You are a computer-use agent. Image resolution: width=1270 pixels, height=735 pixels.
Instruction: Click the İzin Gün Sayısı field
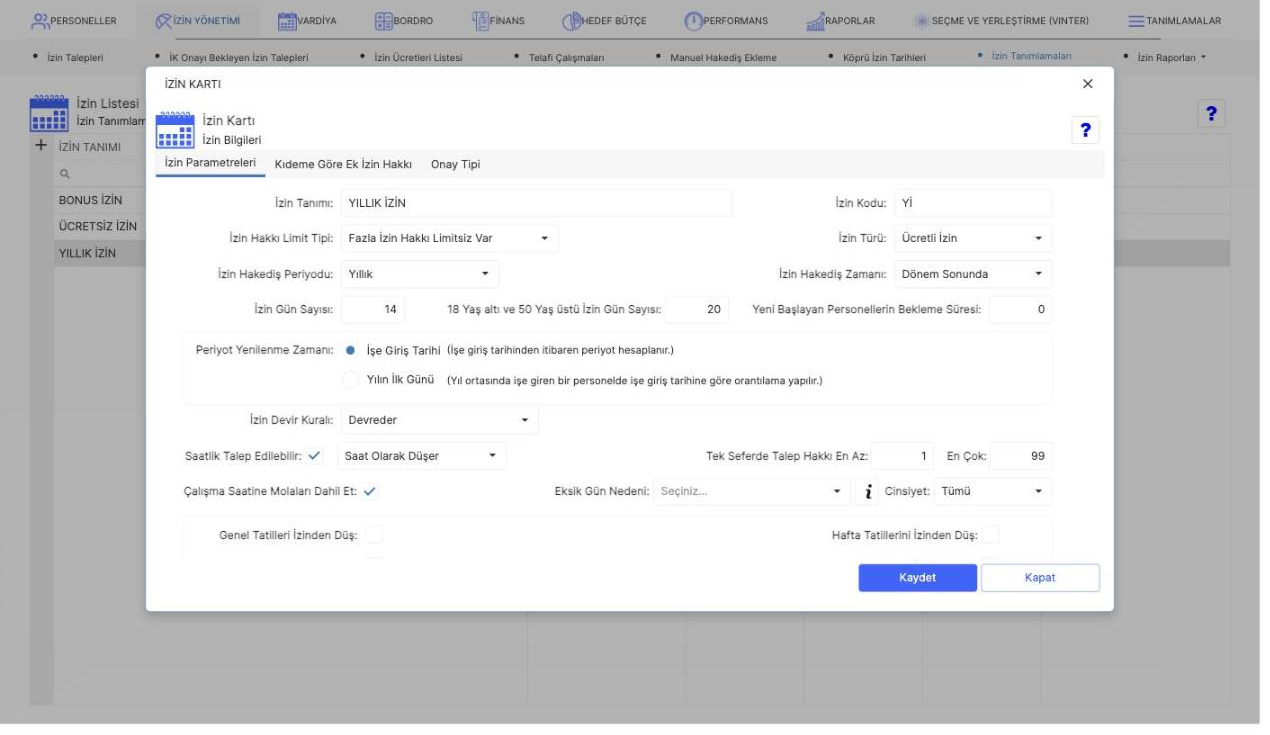pos(373,310)
